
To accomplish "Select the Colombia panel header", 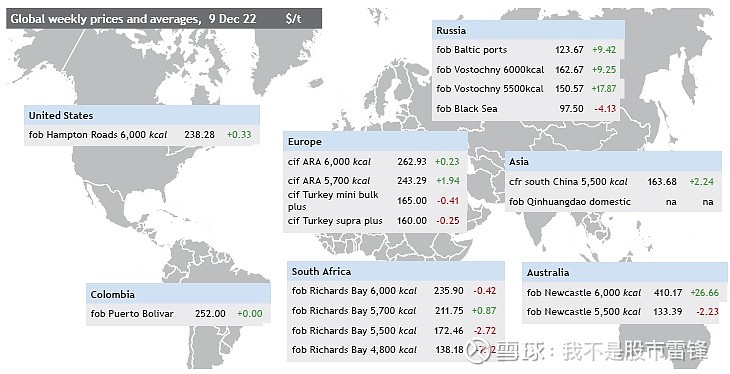I will point(178,294).
